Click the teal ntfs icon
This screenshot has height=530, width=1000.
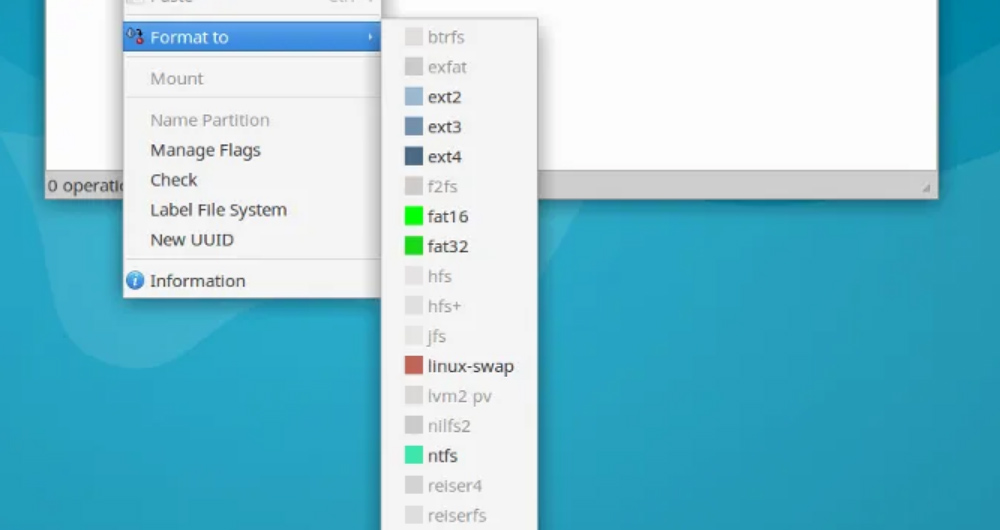click(x=414, y=456)
